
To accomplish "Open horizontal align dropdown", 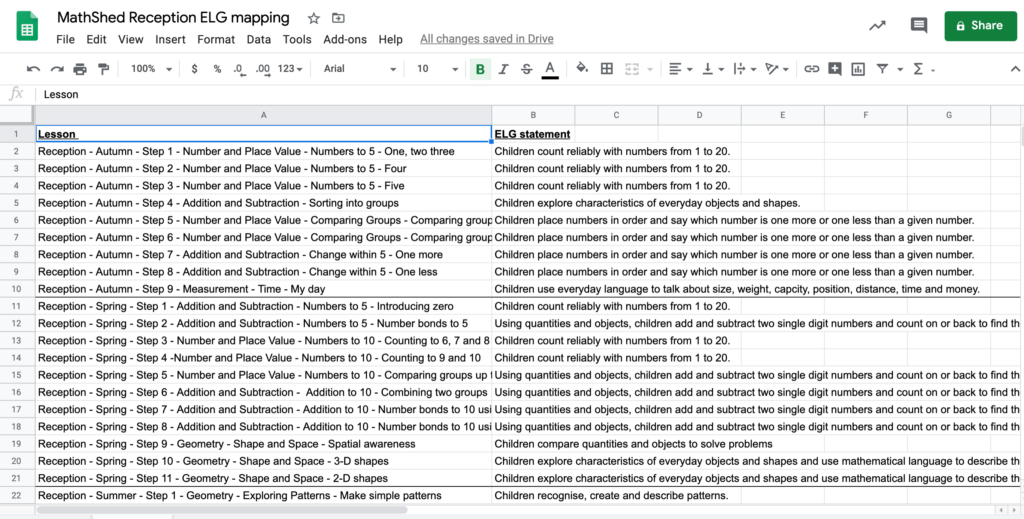I will tap(680, 69).
